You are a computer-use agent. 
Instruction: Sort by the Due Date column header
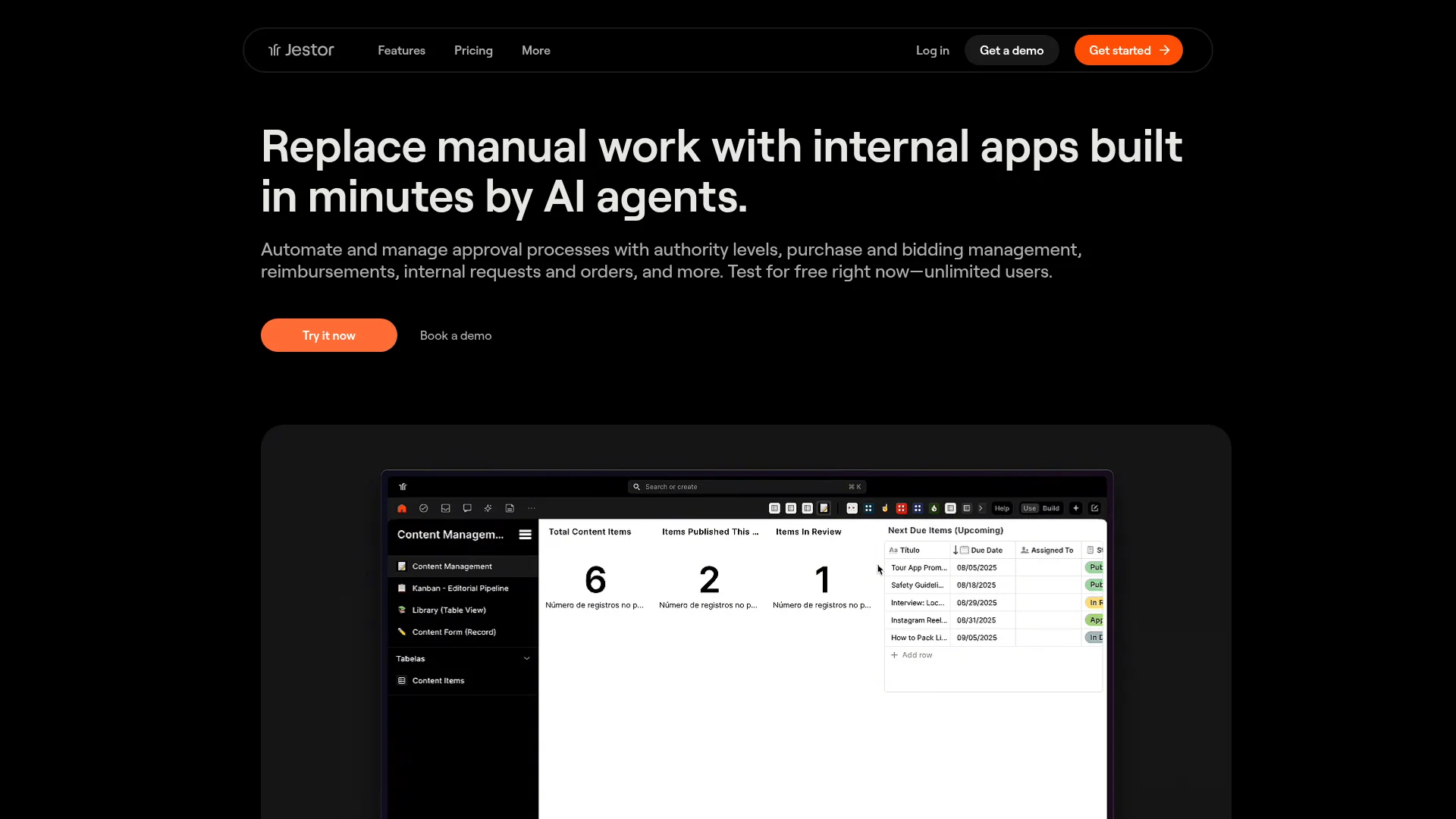pyautogui.click(x=986, y=550)
